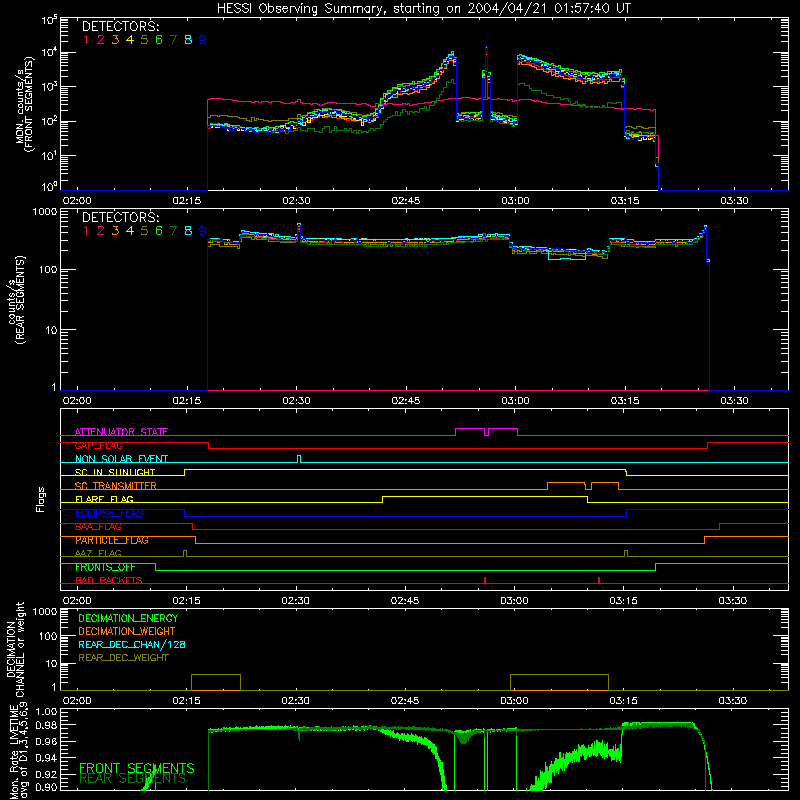Click the DETECTORS: label in the front segments panel
The height and width of the screenshot is (800, 800).
pos(120,26)
